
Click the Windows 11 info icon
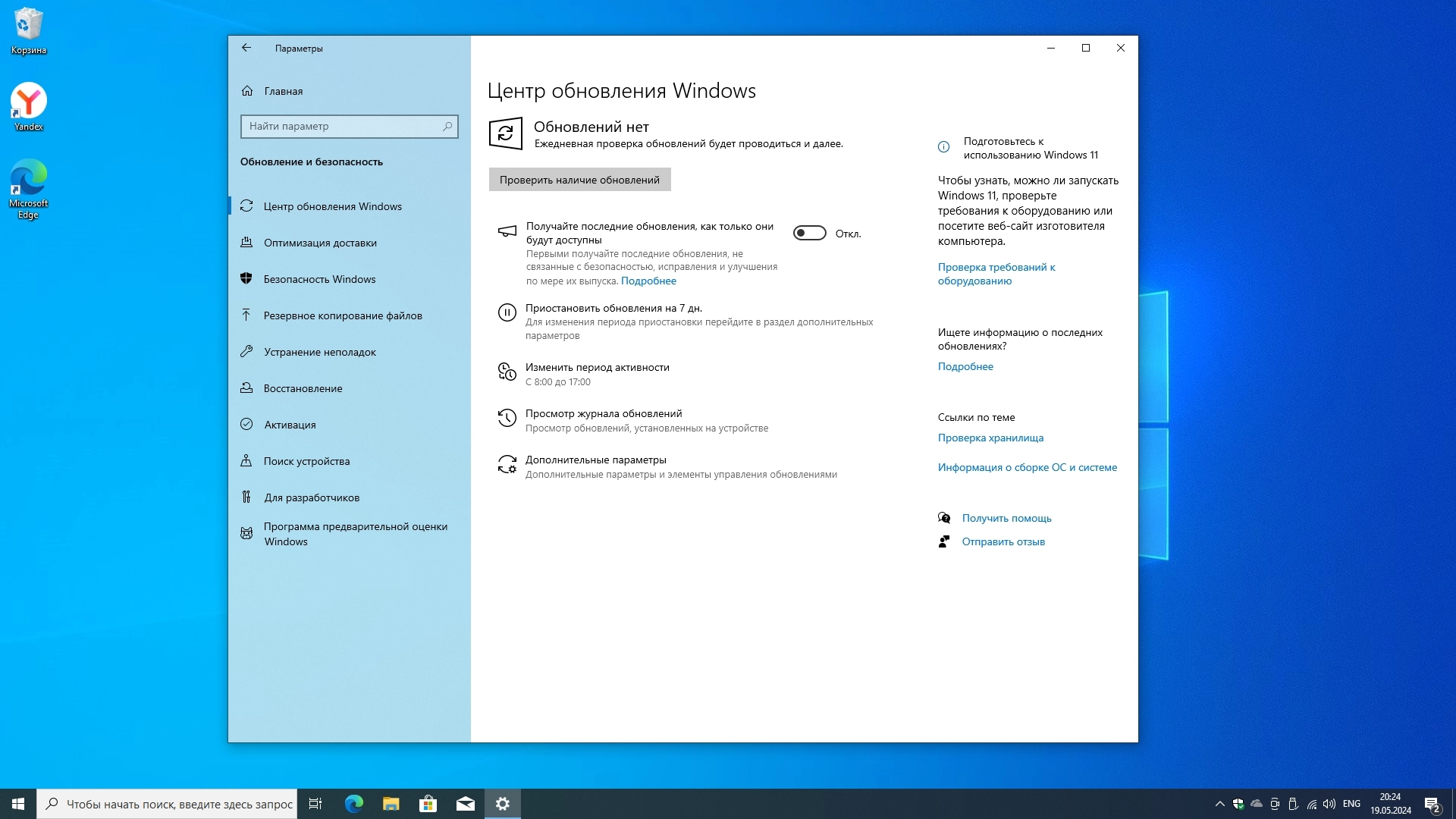(943, 147)
